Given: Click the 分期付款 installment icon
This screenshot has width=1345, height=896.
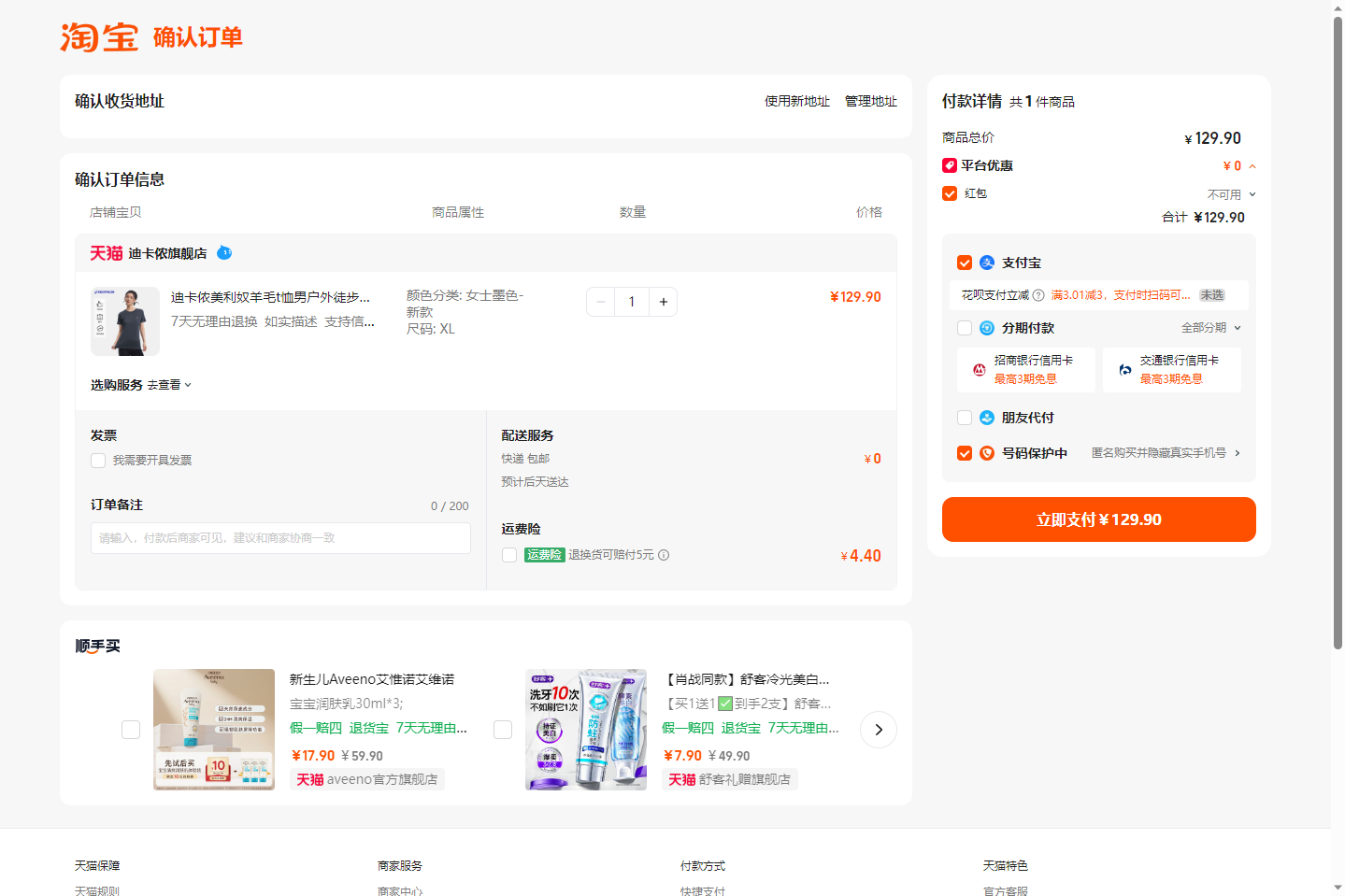Looking at the screenshot, I should click(x=987, y=328).
